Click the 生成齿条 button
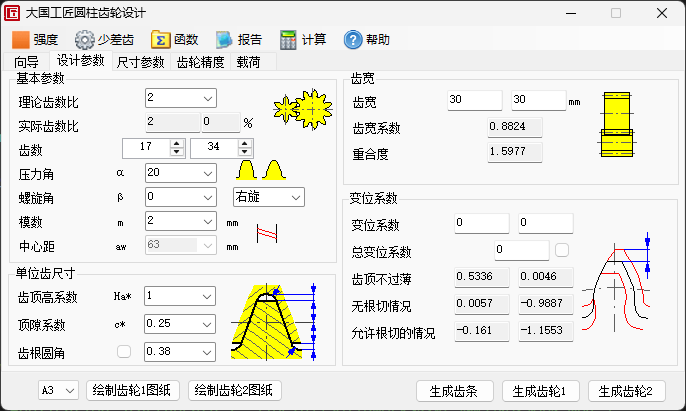The image size is (686, 411). [454, 391]
